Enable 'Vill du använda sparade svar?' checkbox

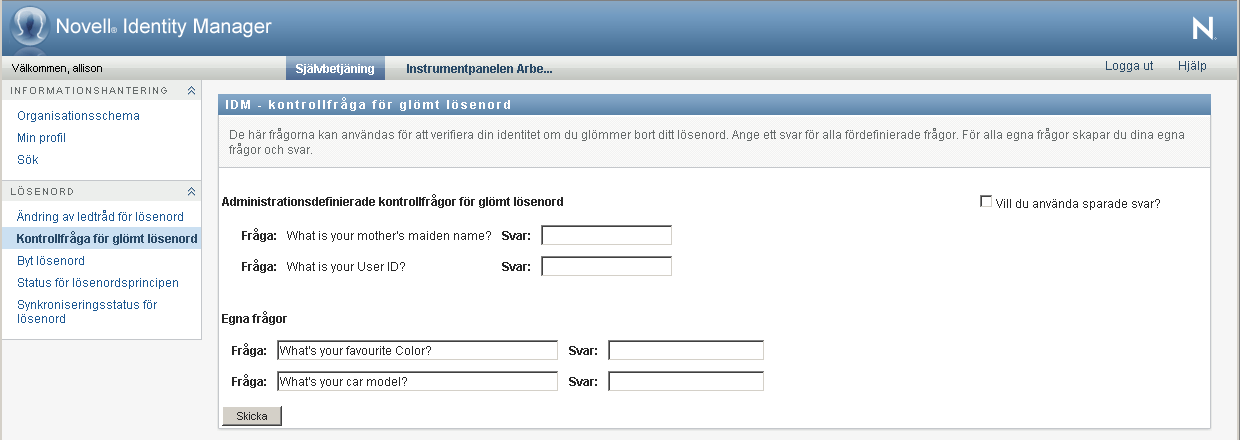(987, 202)
